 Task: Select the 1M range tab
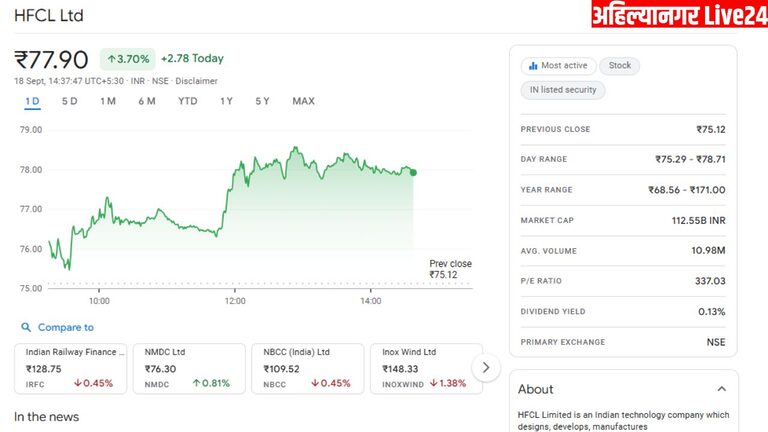[x=108, y=101]
